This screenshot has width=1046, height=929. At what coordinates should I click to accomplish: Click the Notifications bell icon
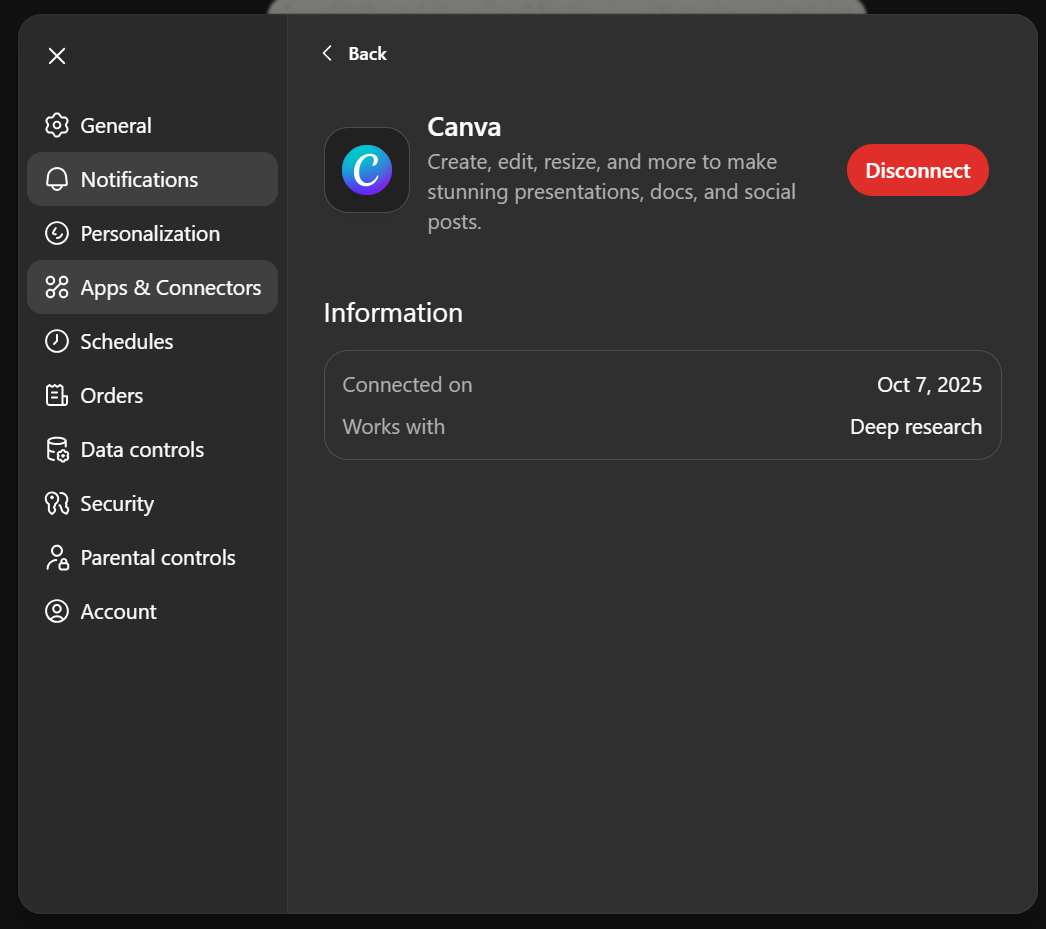point(57,179)
